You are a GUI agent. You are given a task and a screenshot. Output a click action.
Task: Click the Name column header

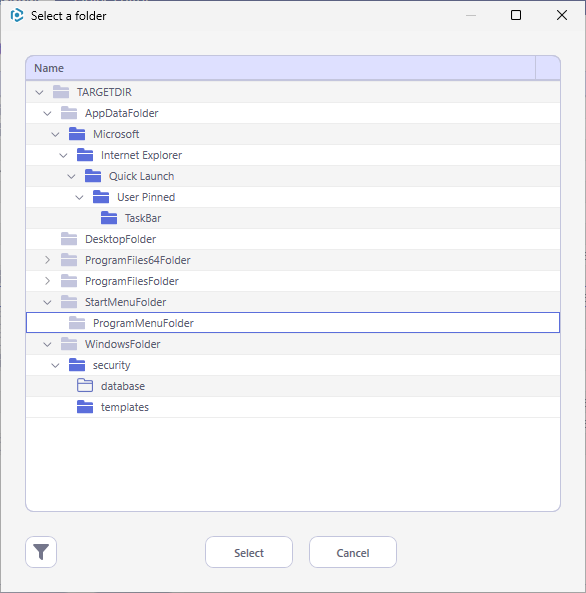(x=281, y=68)
